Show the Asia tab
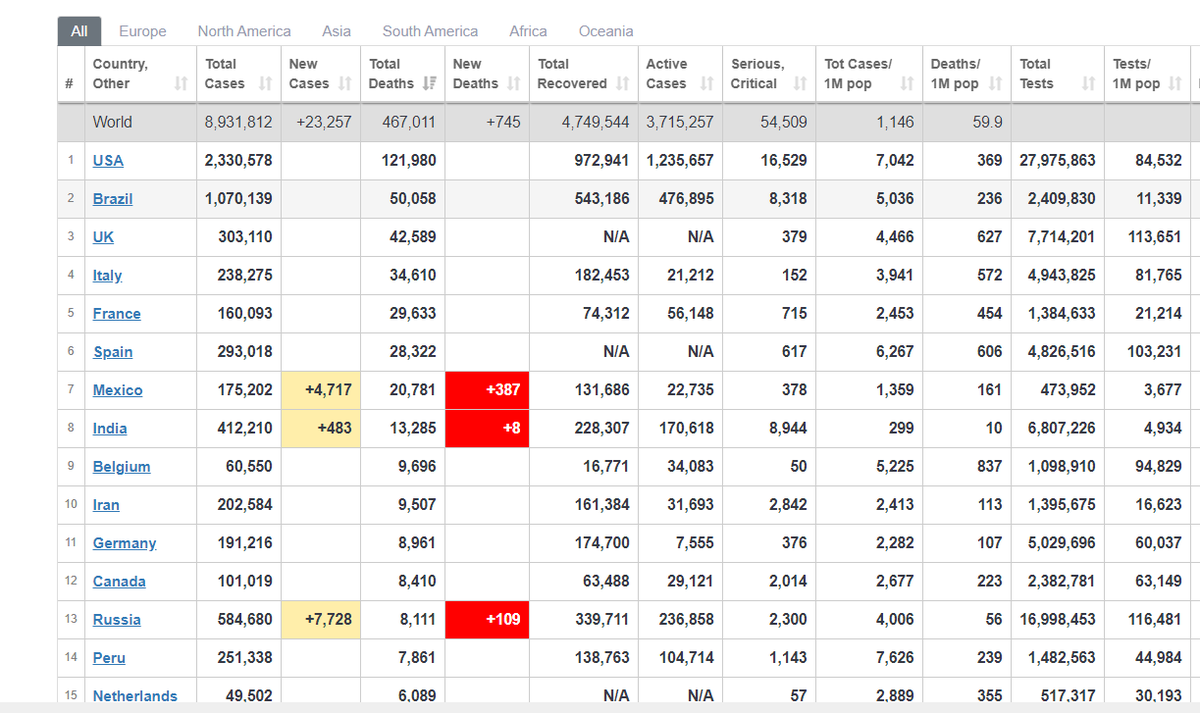 tap(336, 31)
